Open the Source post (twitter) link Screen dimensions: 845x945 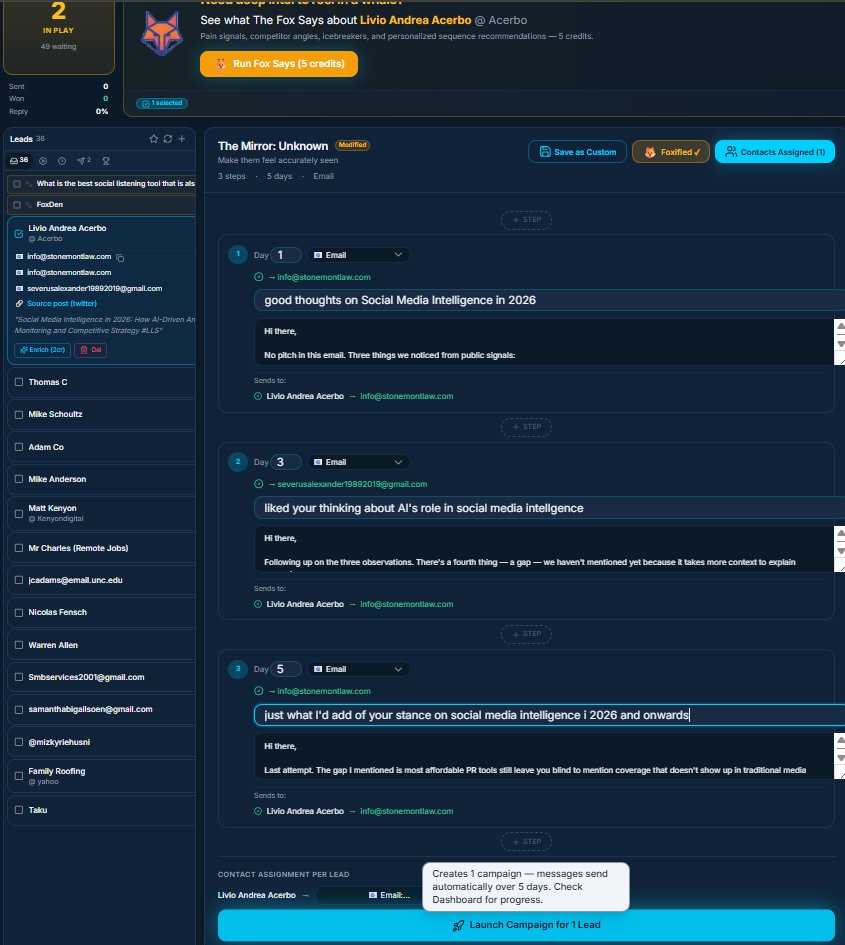(x=61, y=303)
